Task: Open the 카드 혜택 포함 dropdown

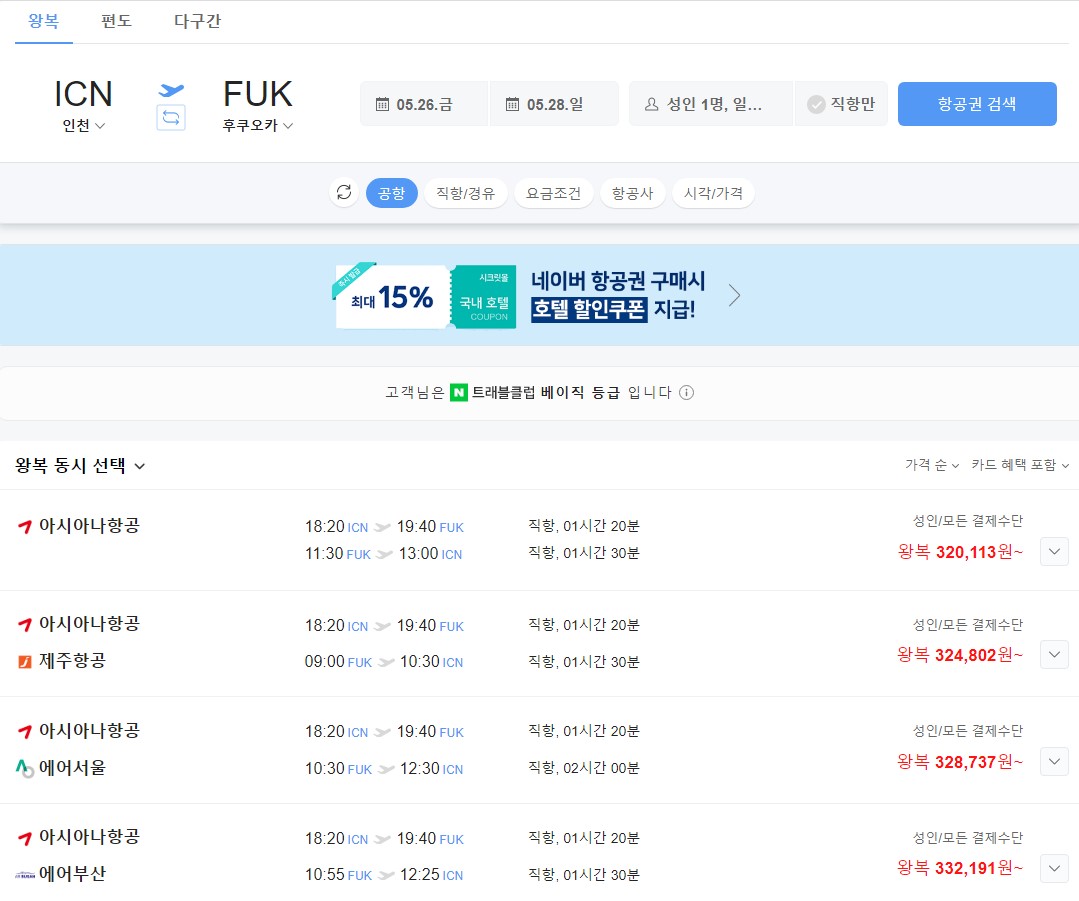Action: [x=1020, y=465]
